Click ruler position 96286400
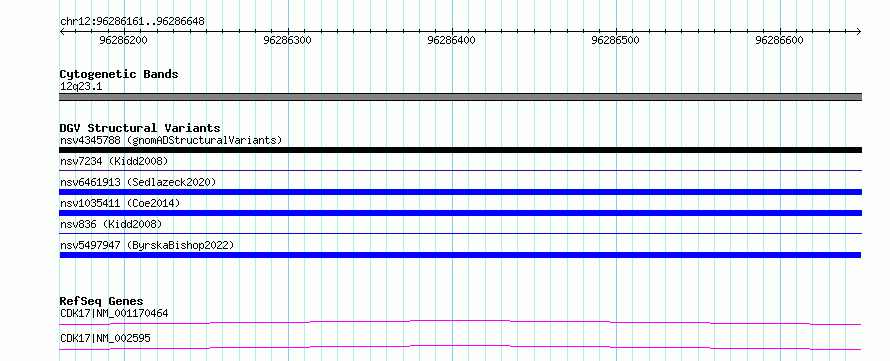The width and height of the screenshot is (890, 361). coord(451,40)
